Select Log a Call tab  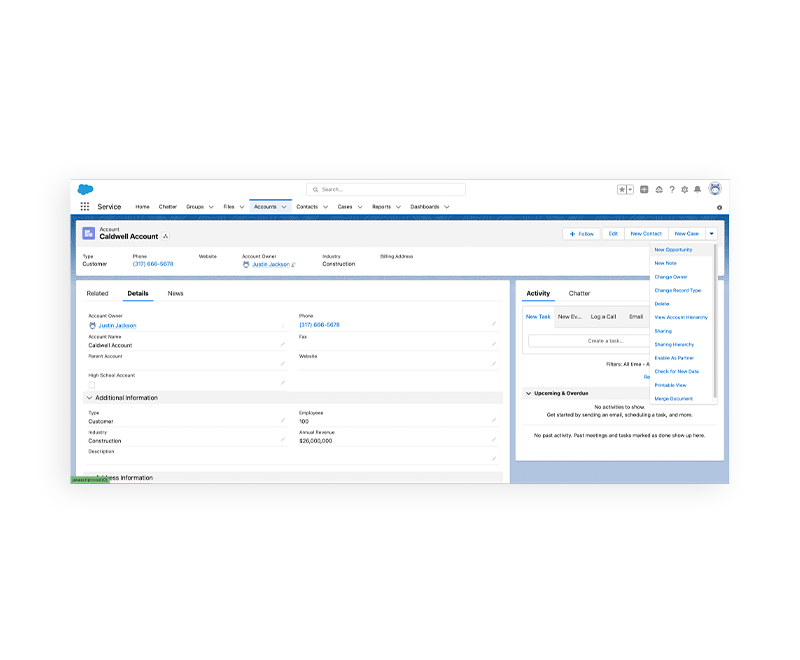click(x=603, y=317)
